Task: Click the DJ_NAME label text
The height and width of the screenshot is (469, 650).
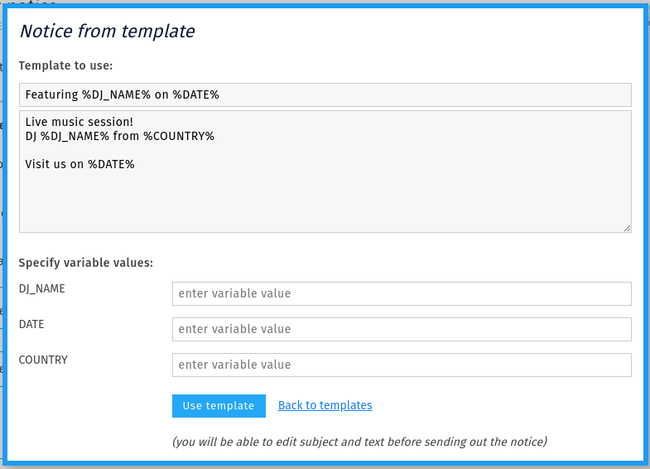Action: 42,289
